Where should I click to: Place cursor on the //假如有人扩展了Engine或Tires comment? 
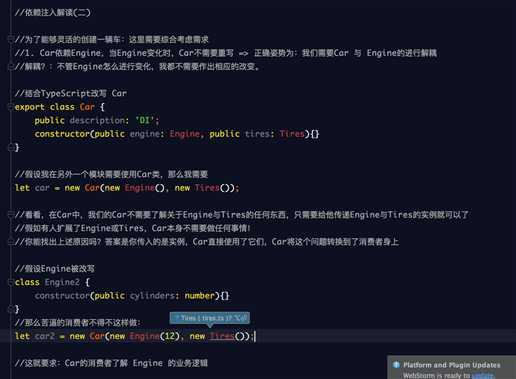(132, 228)
